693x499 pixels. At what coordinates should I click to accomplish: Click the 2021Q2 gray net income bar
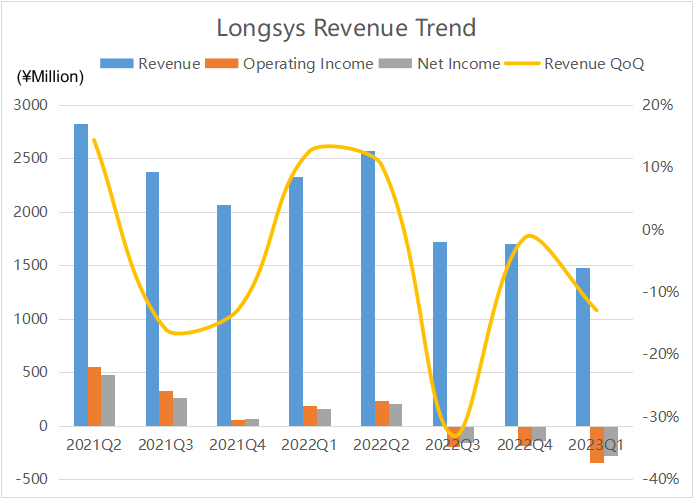pos(108,400)
